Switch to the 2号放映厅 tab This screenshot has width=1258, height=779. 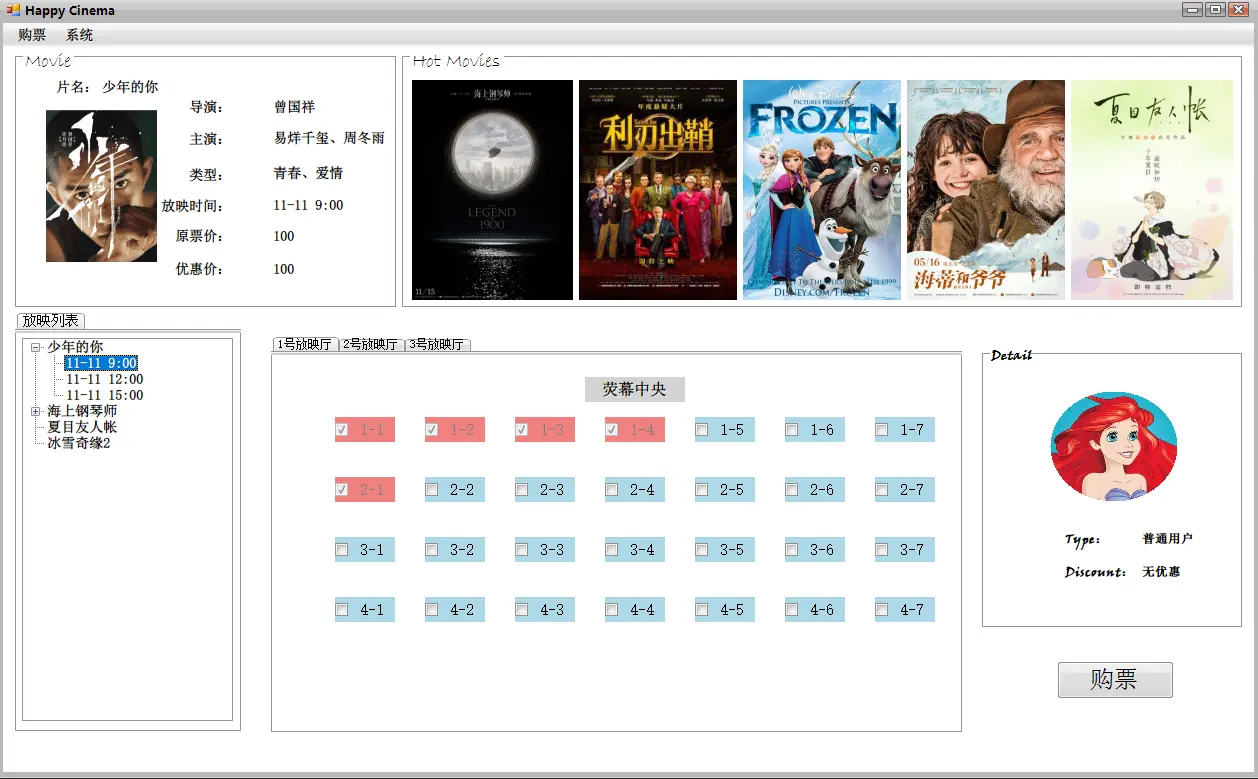pos(371,345)
